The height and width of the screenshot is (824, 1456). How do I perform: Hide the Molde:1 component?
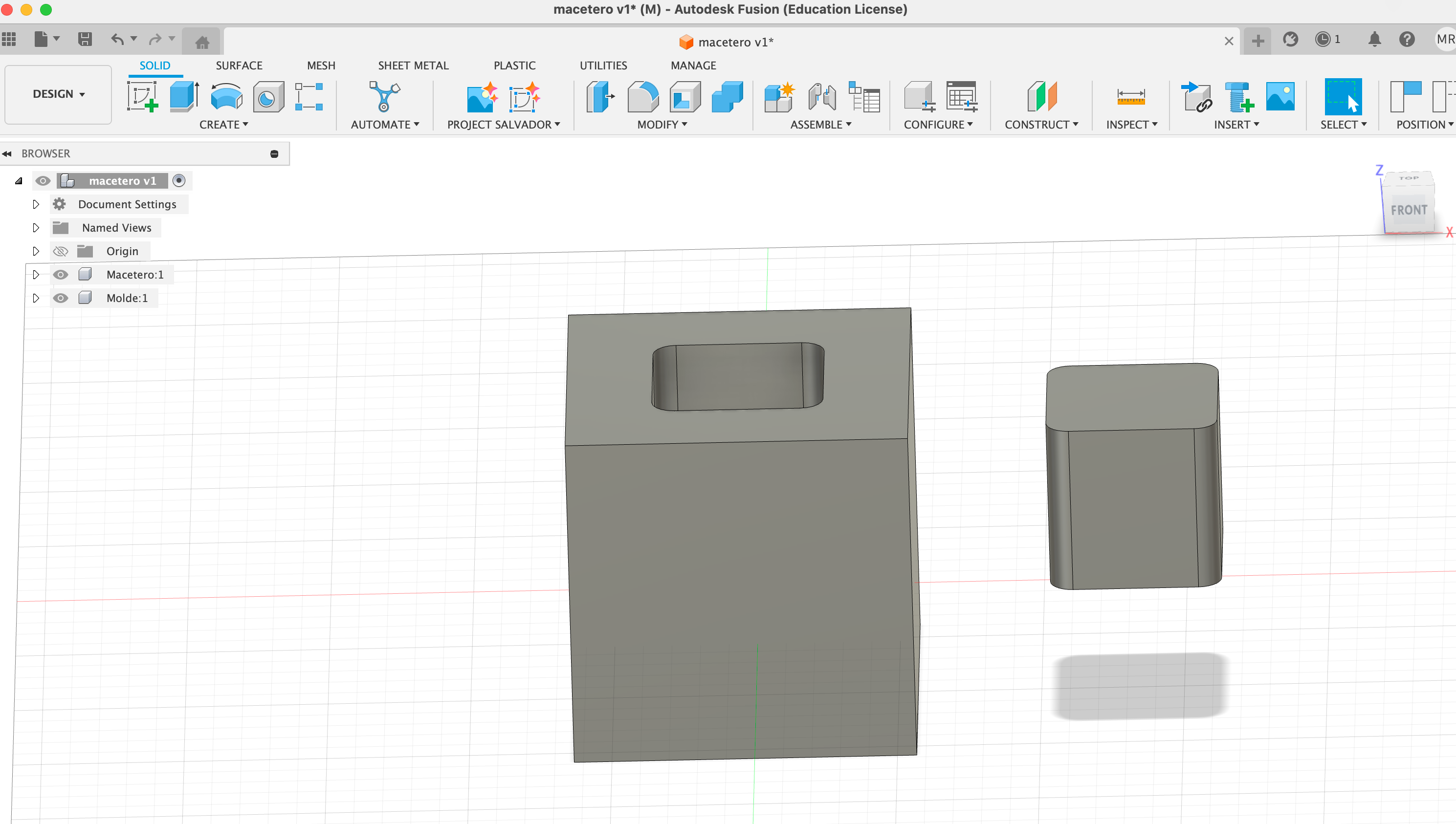click(61, 298)
